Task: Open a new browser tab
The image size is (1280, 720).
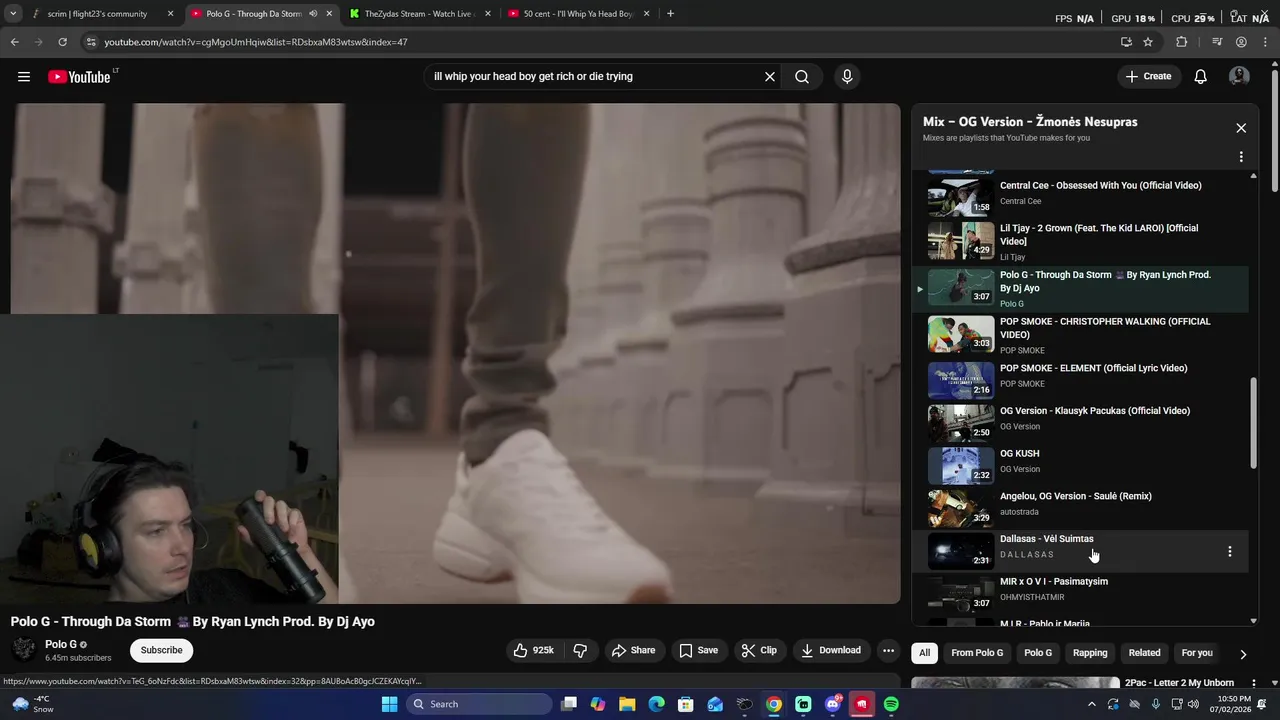Action: click(670, 14)
